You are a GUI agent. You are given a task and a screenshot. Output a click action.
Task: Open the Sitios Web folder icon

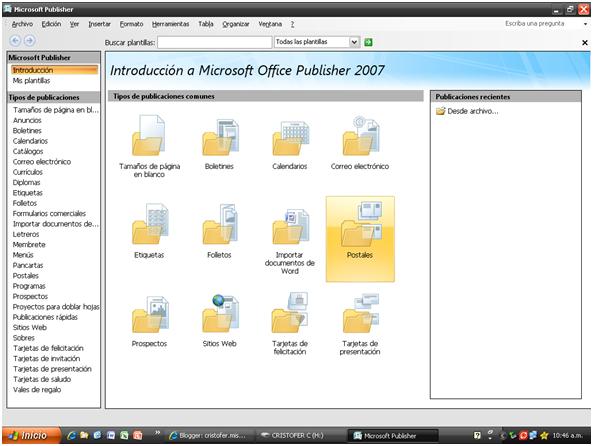(220, 313)
